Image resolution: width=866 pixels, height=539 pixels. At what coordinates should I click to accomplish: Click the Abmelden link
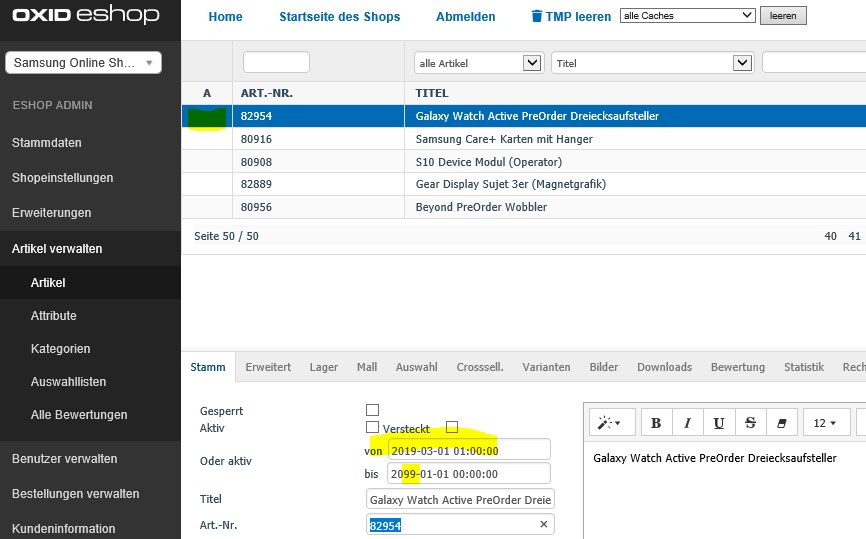click(465, 17)
